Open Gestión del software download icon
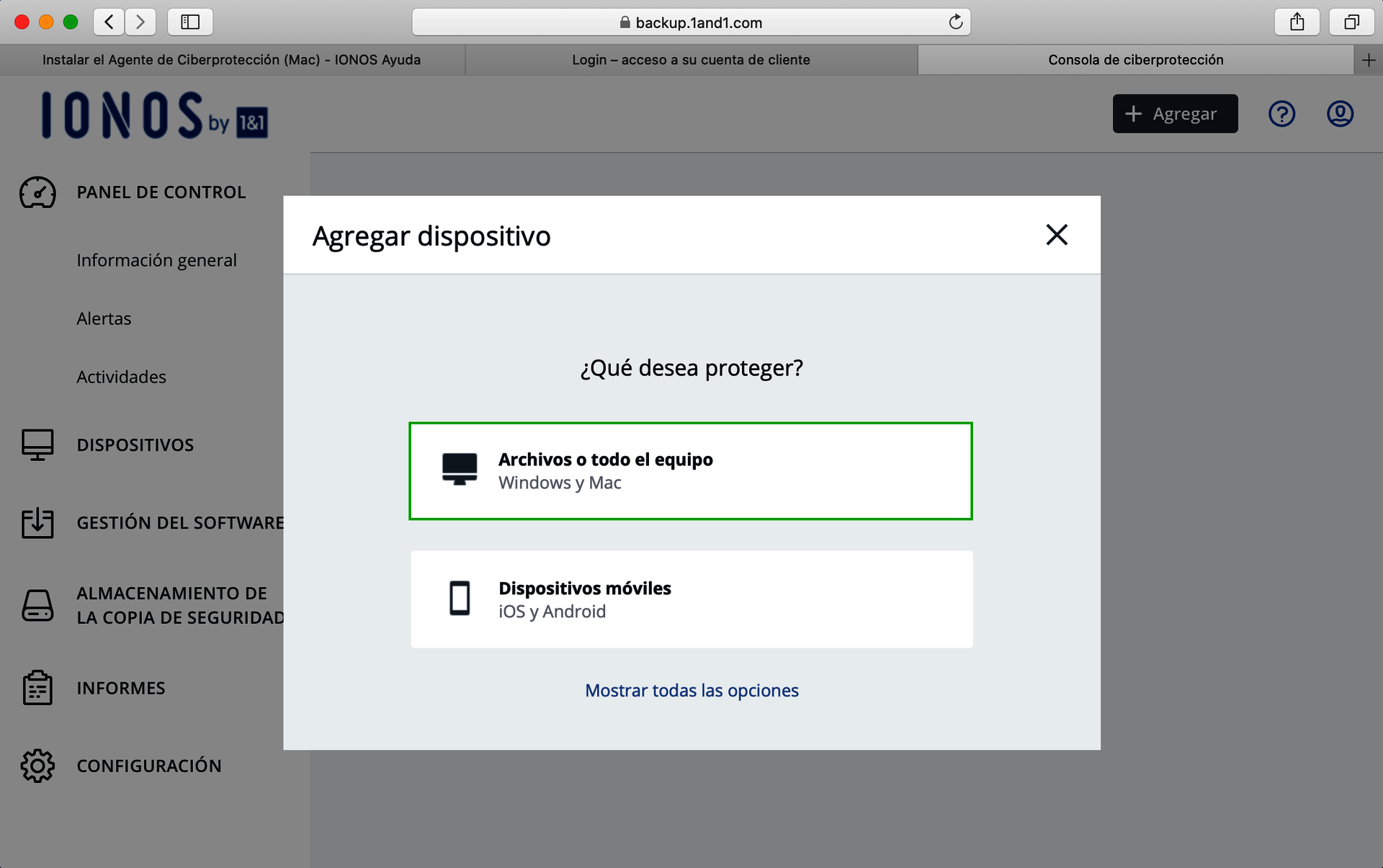The height and width of the screenshot is (868, 1383). (x=37, y=523)
